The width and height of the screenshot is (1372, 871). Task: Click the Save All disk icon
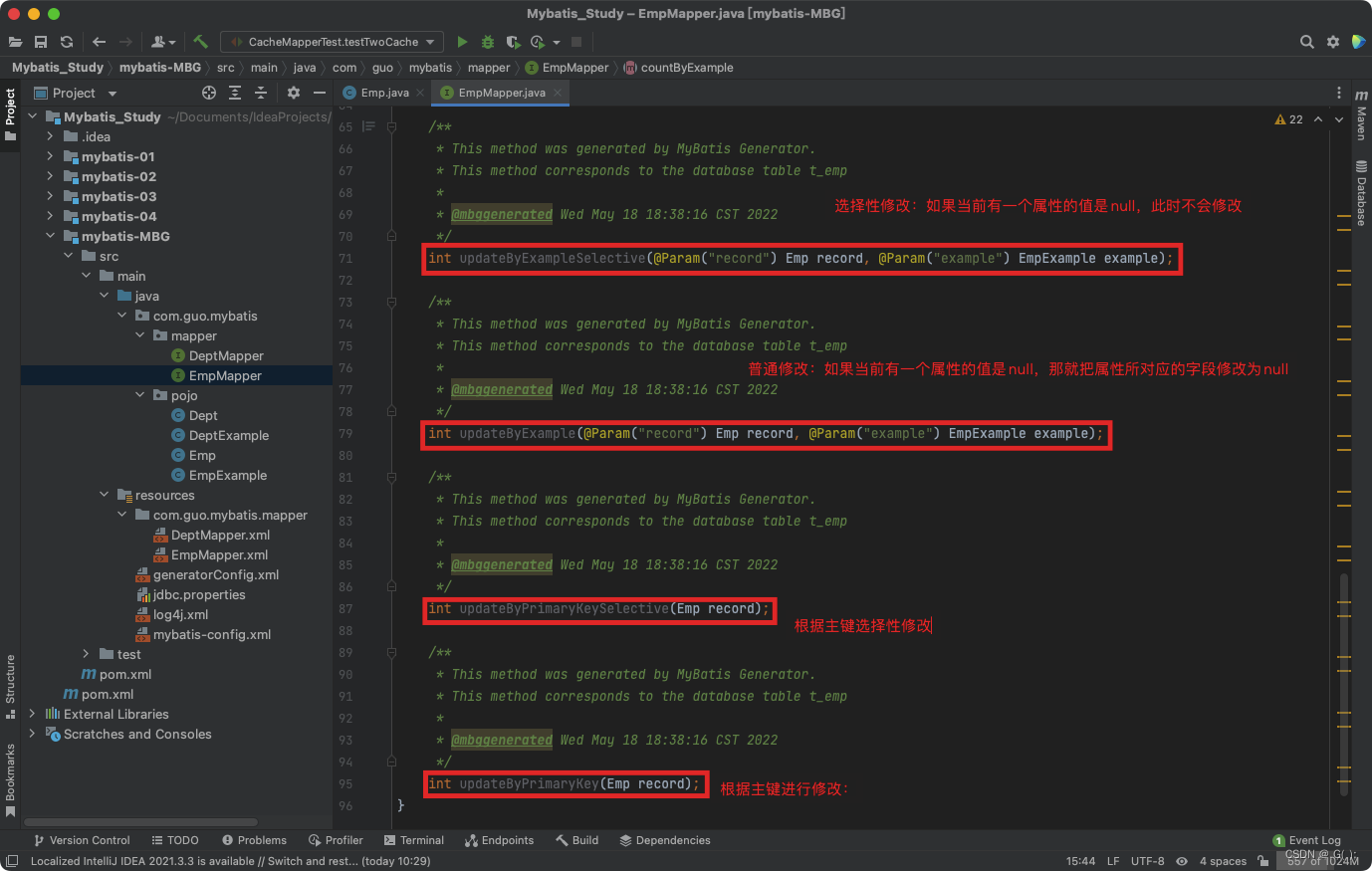[41, 42]
